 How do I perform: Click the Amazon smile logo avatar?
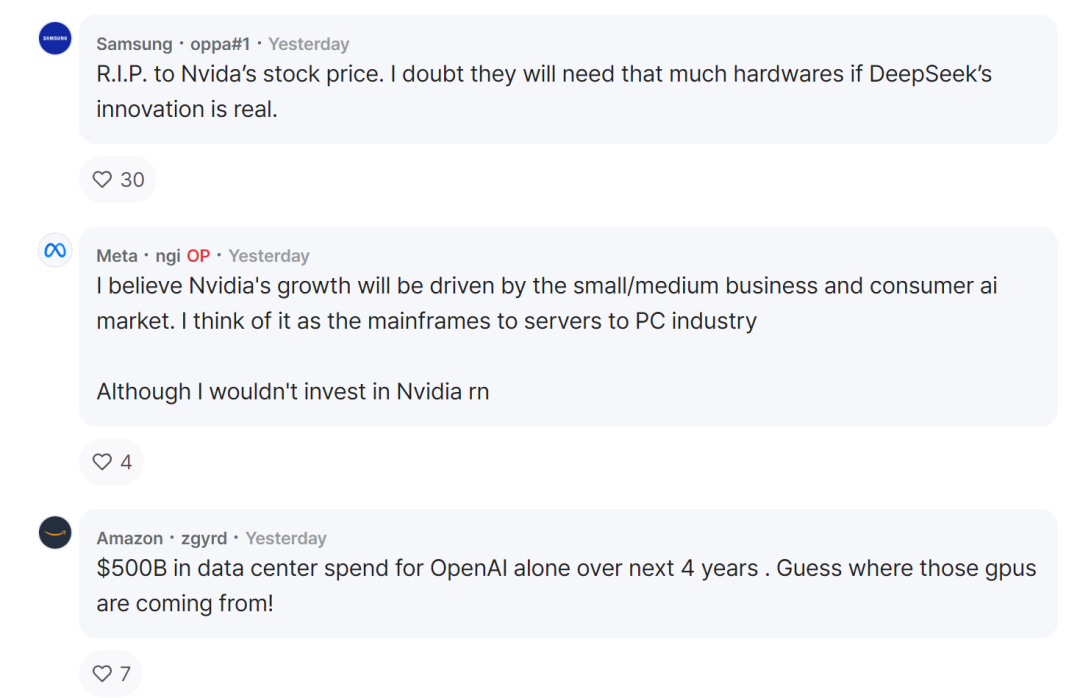coord(55,532)
